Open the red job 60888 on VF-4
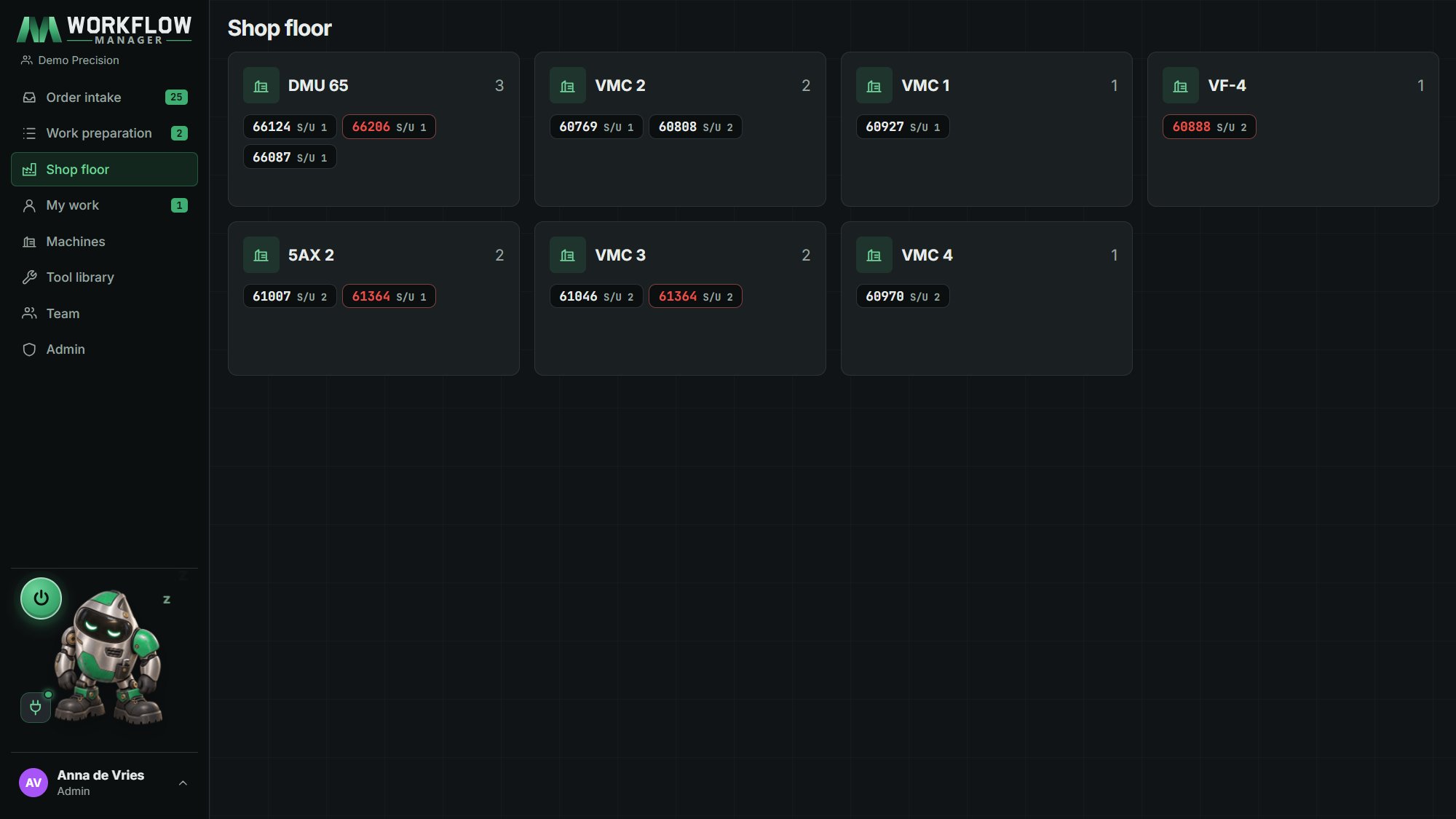The image size is (1456, 819). click(1209, 127)
